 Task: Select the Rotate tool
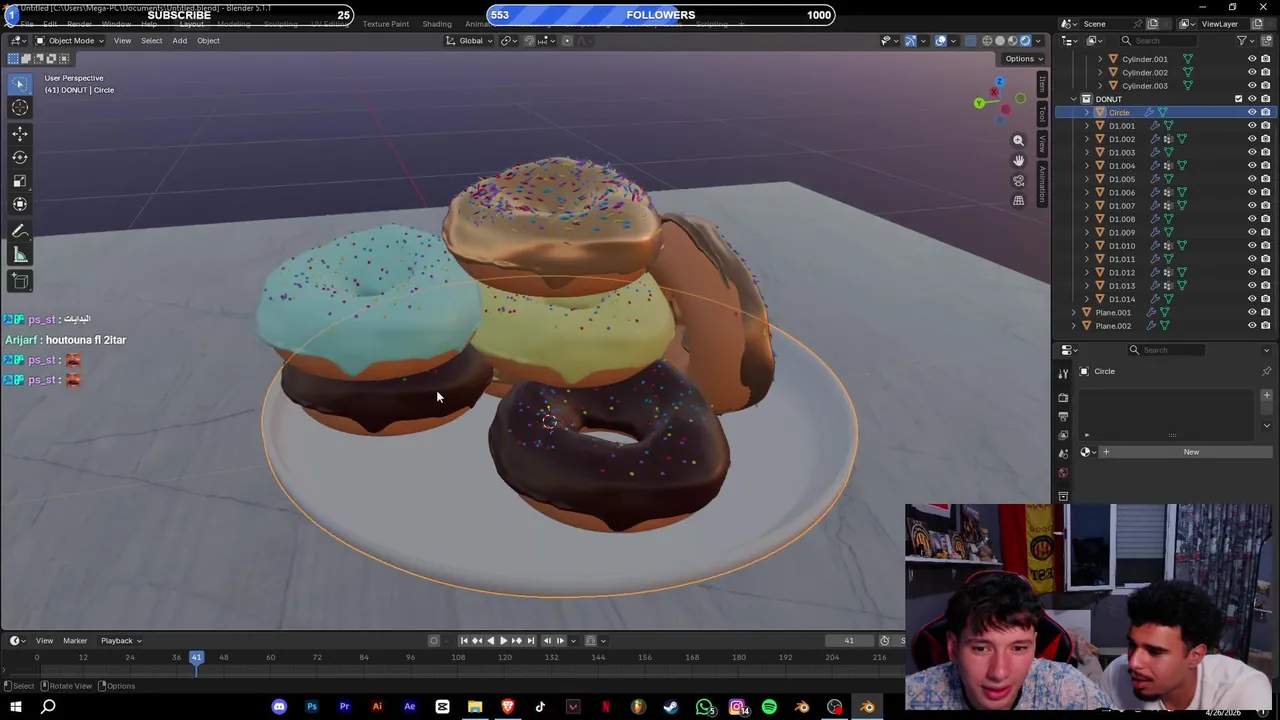coord(20,157)
